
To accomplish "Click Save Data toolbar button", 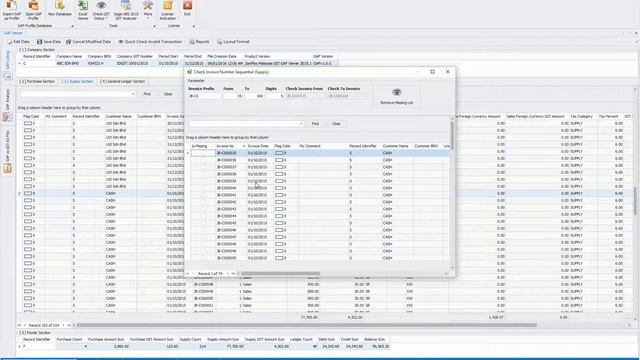I will (49, 42).
